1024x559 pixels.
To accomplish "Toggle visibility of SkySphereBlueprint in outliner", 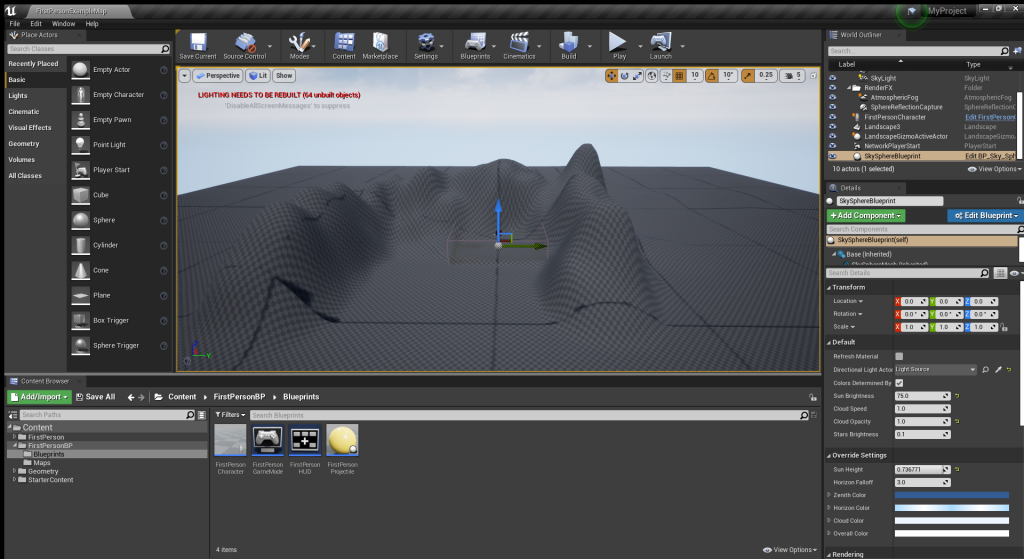I will [832, 156].
